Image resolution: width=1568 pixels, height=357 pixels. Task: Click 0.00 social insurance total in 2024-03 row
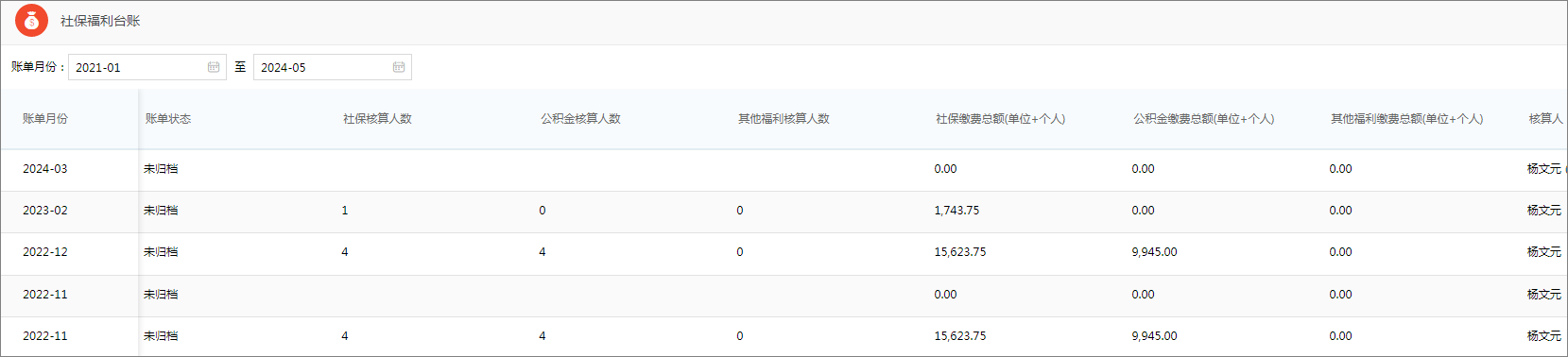point(945,169)
